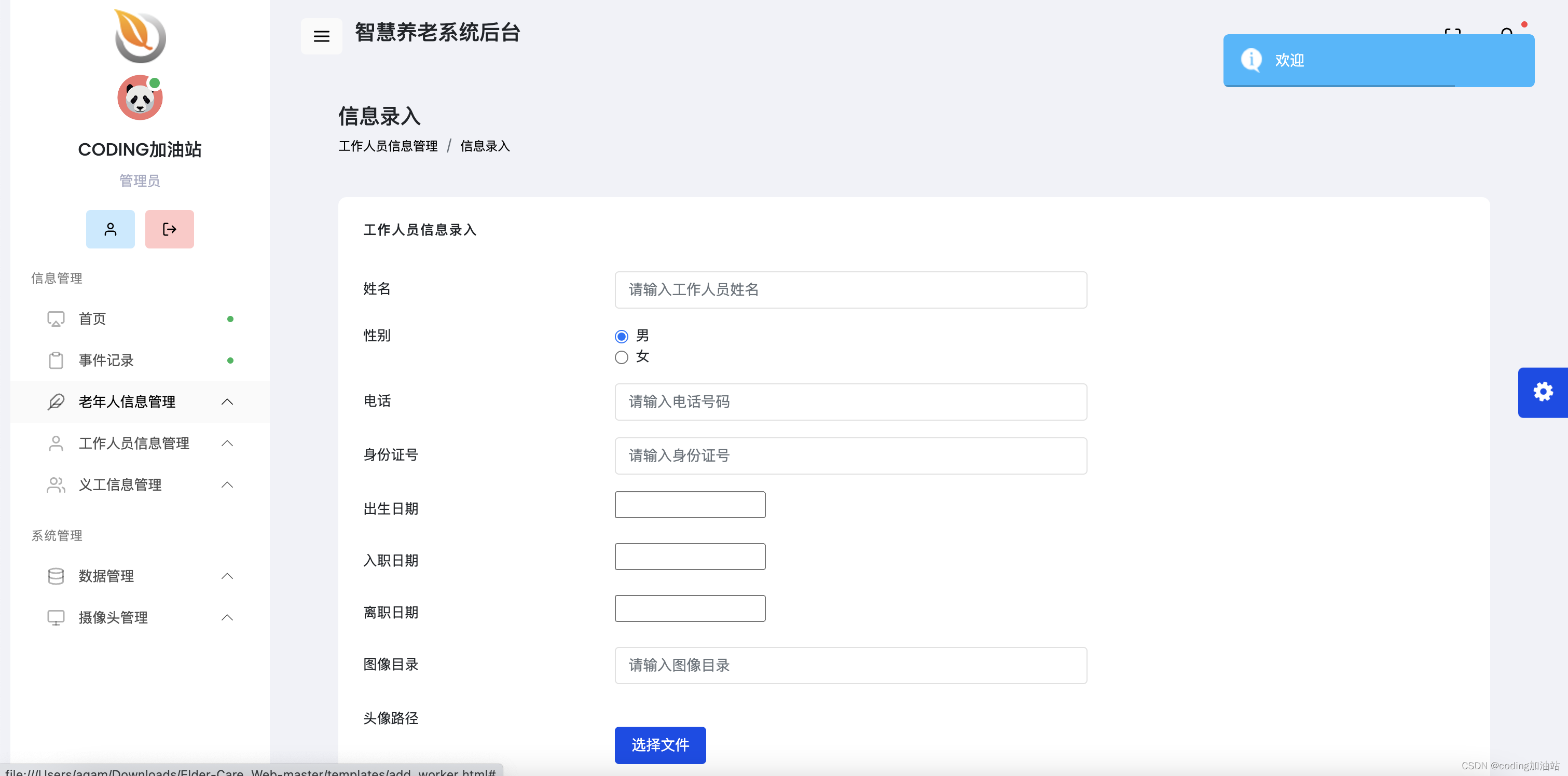Select the 男 radio button
The height and width of the screenshot is (776, 1568).
click(622, 337)
